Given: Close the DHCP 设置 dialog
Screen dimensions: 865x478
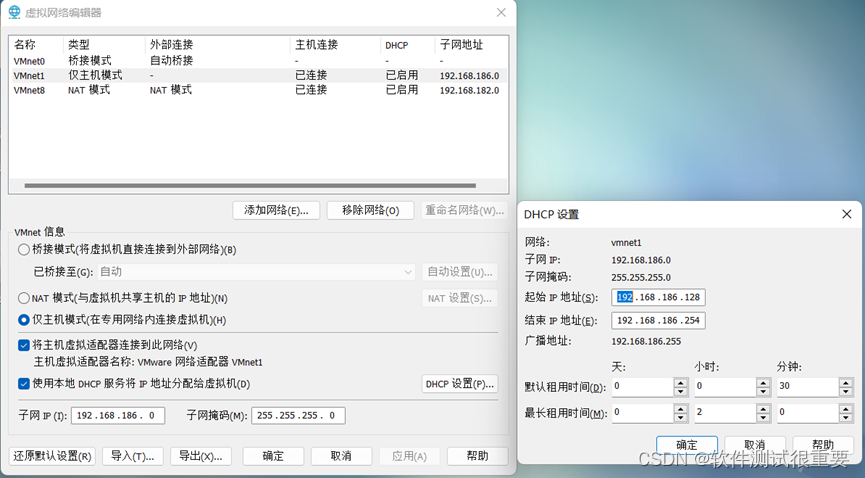Looking at the screenshot, I should pos(847,214).
